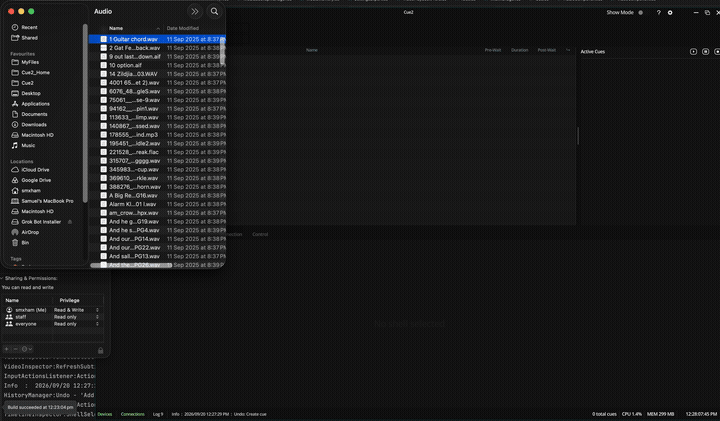The image size is (720, 421).
Task: Select the file 14 Zildjia...03.WAV
Action: 157,74
